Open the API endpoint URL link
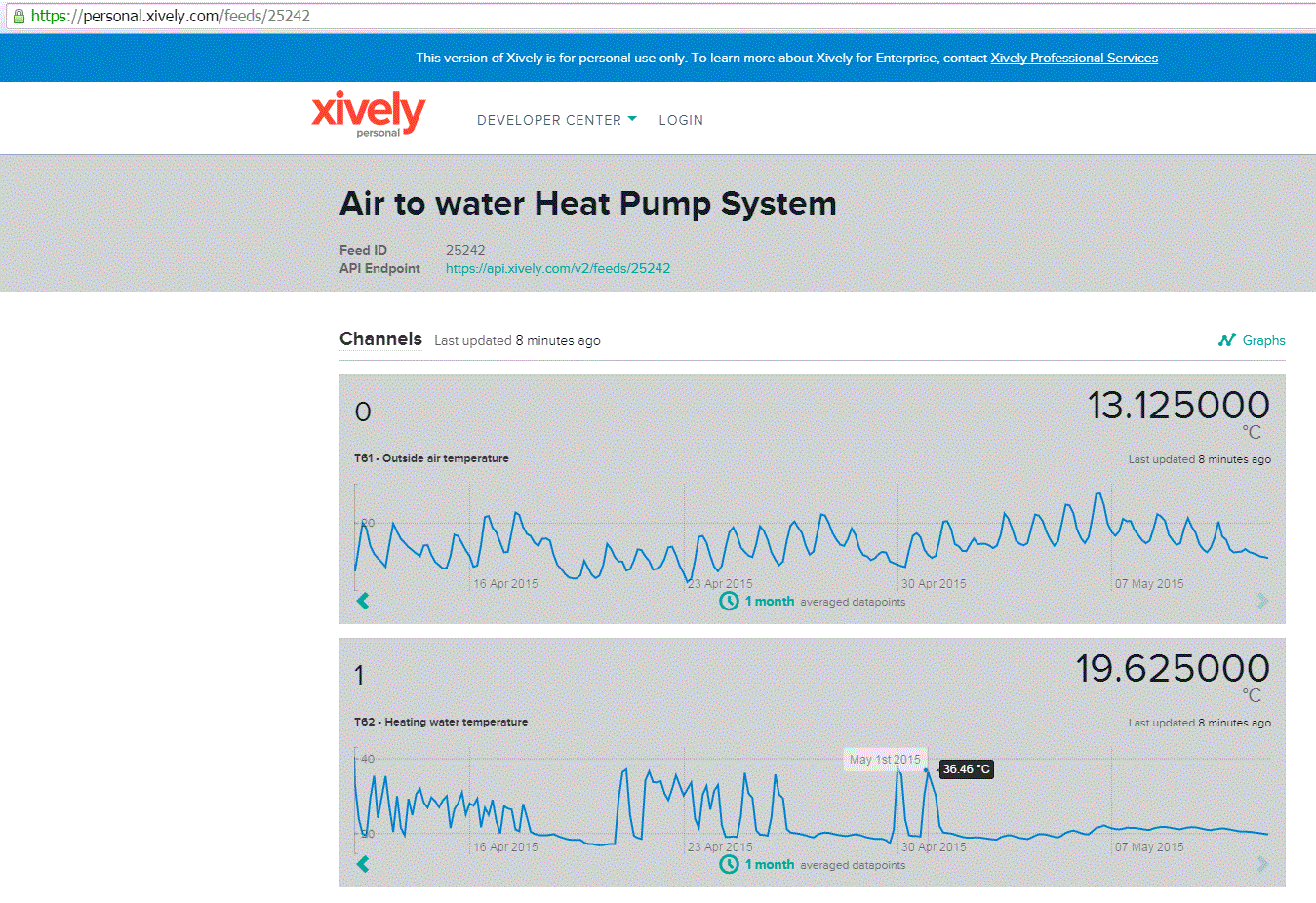Viewport: 1316px width, 903px height. click(558, 268)
